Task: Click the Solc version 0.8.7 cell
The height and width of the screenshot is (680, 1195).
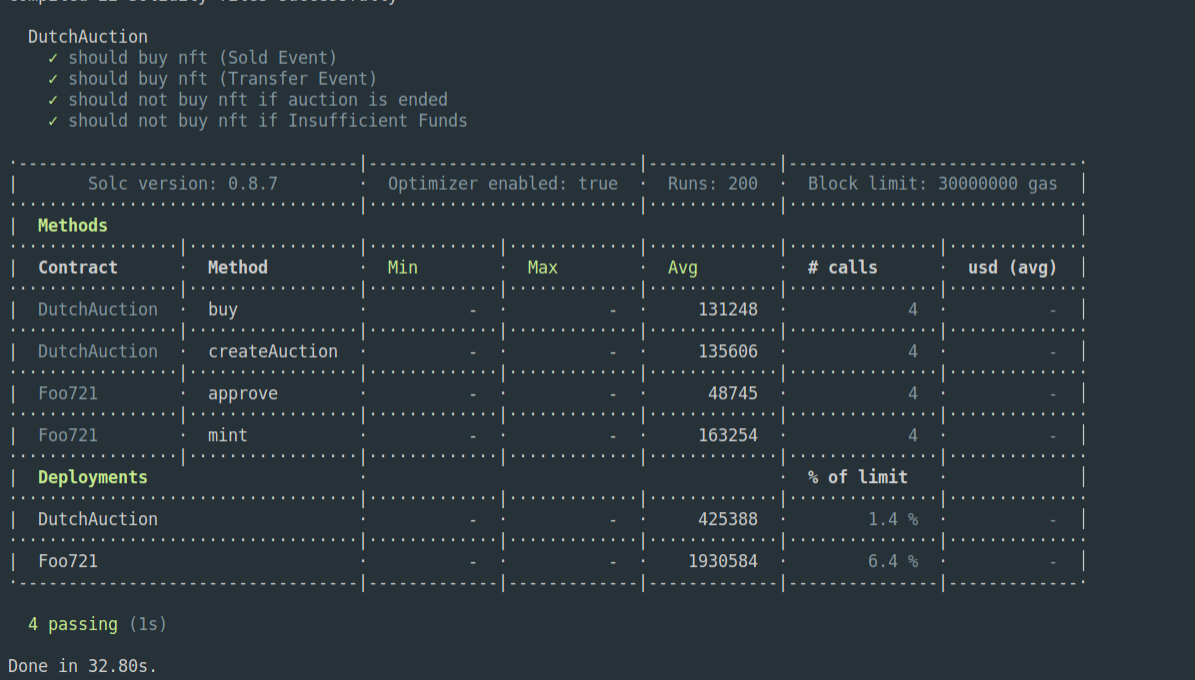Action: 183,183
